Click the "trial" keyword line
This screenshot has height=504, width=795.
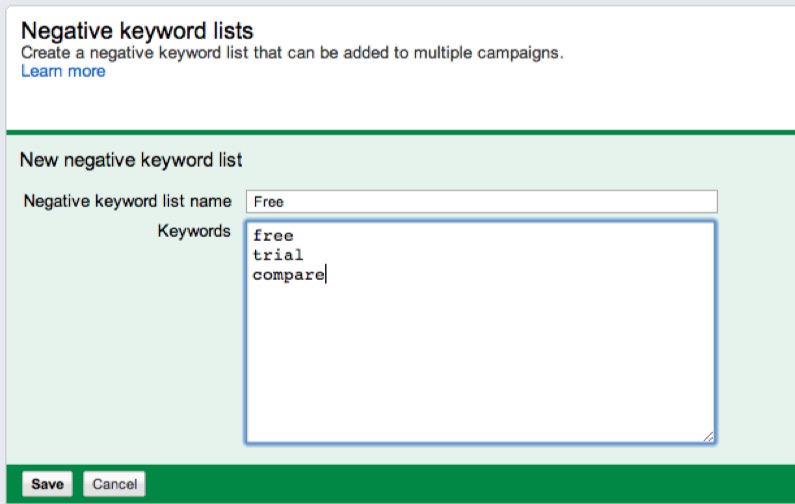pyautogui.click(x=278, y=255)
